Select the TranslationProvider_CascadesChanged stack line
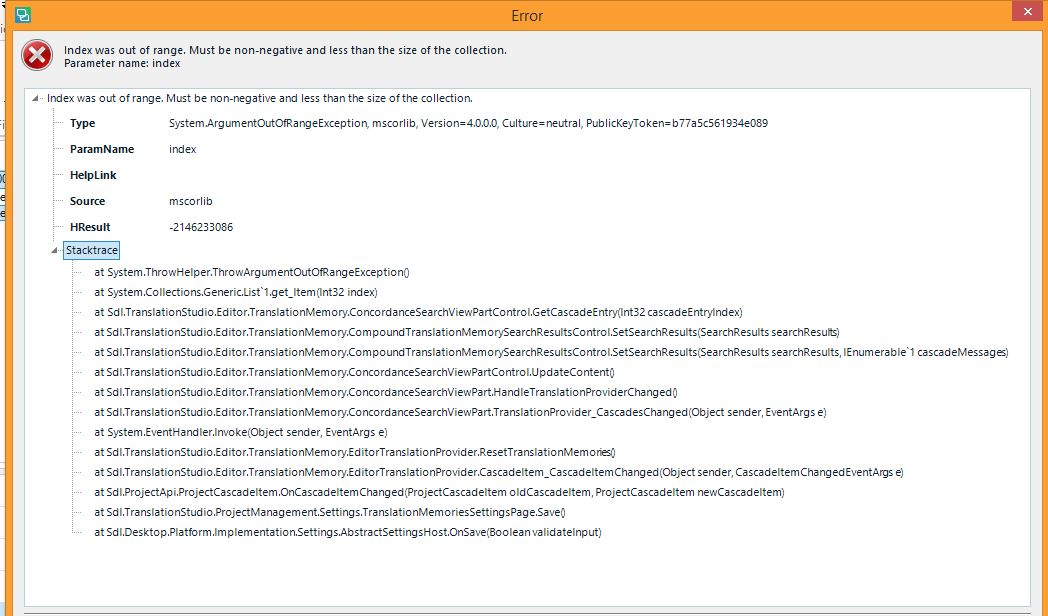The height and width of the screenshot is (616, 1048). click(460, 413)
